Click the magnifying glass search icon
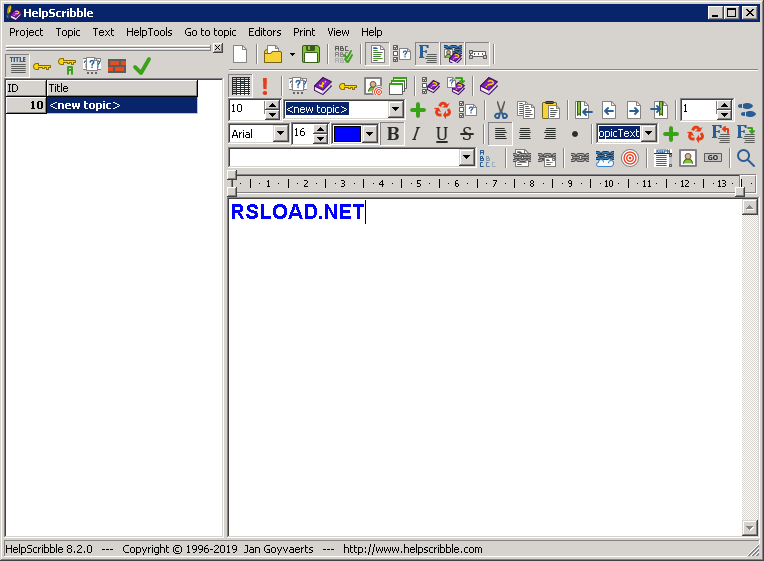 click(745, 158)
